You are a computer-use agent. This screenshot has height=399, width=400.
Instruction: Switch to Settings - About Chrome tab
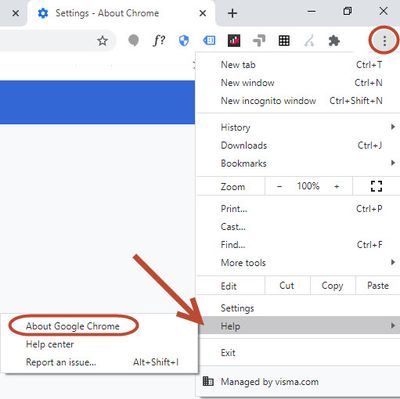(121, 13)
